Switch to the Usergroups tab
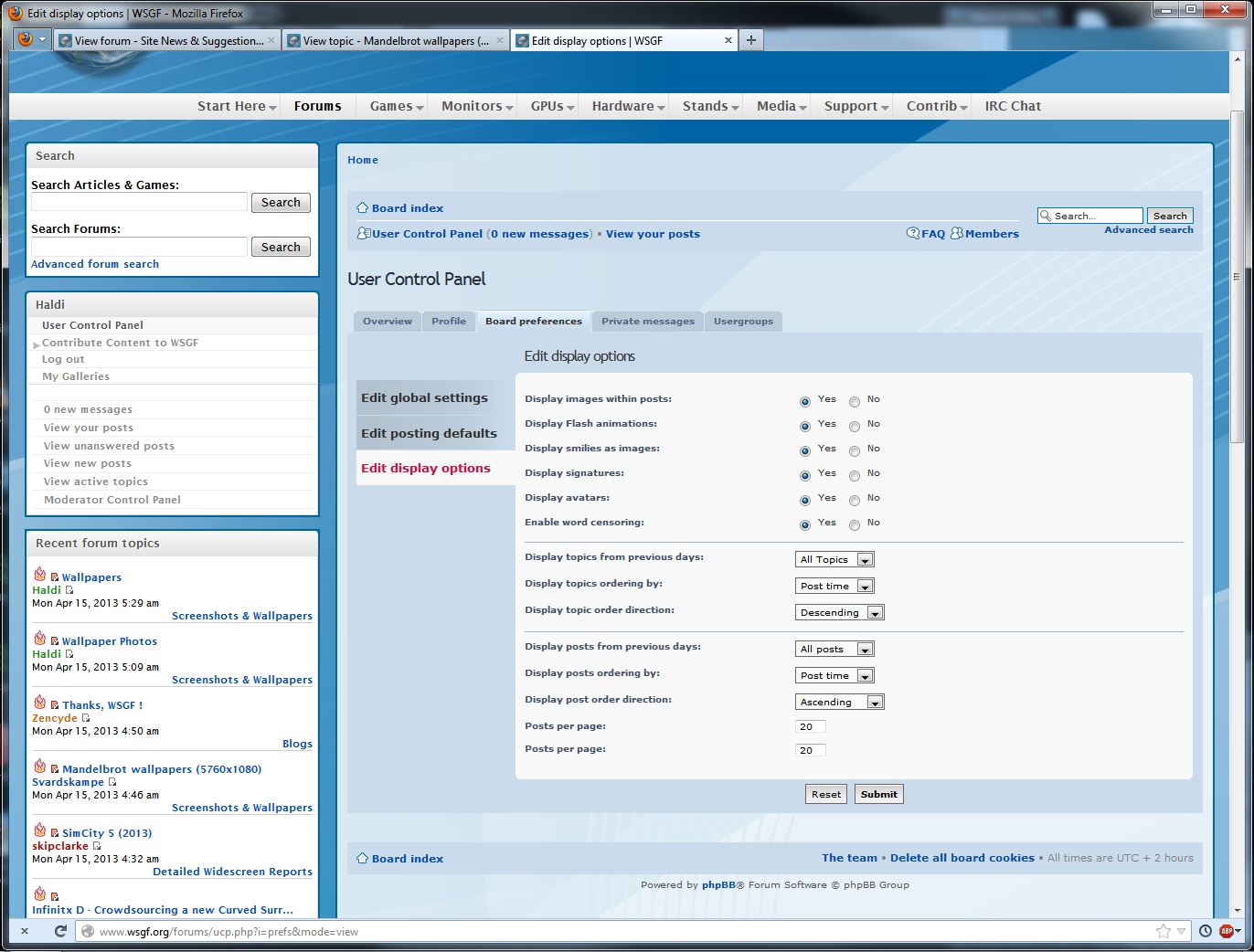This screenshot has width=1254, height=952. [x=743, y=322]
